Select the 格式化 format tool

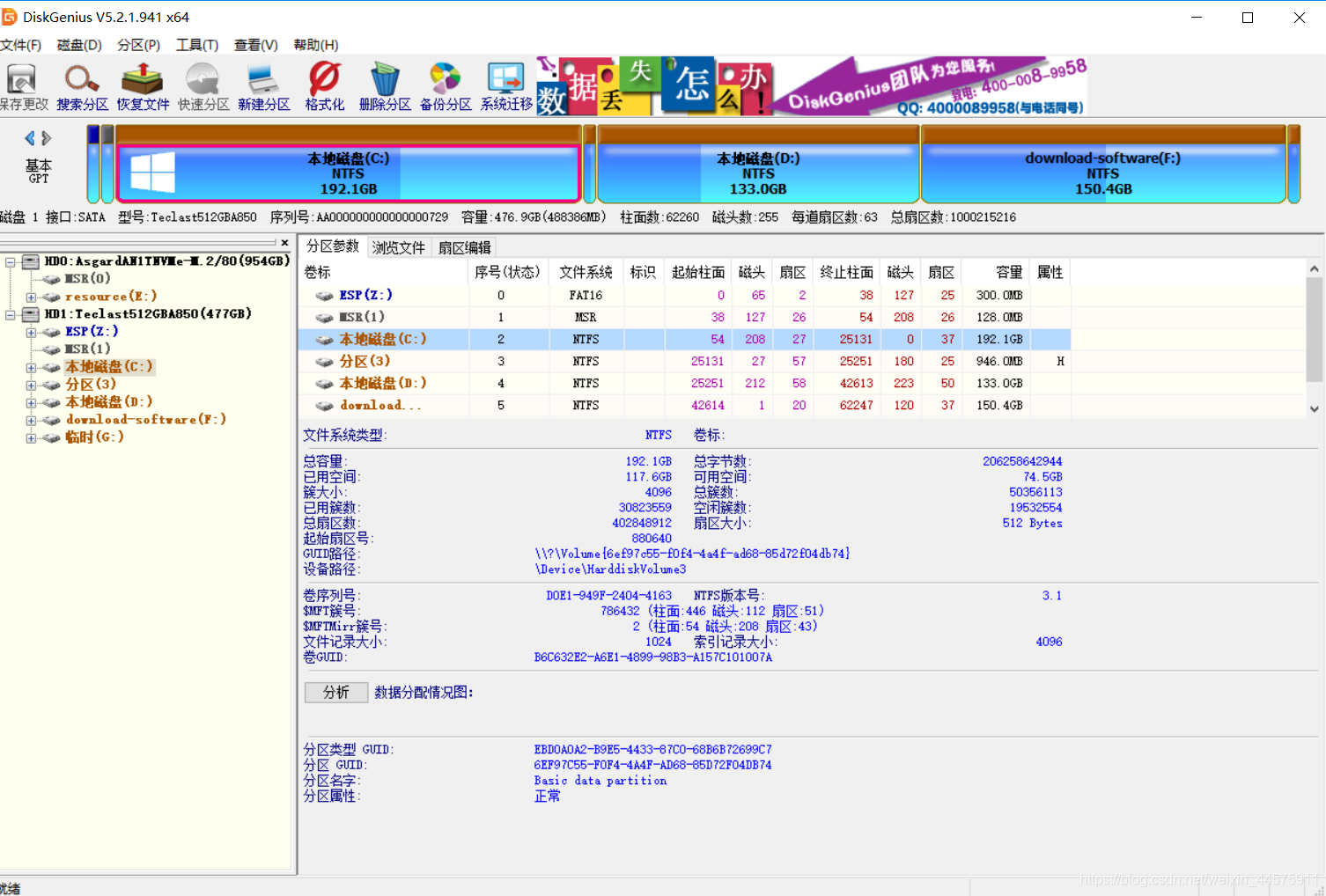(x=323, y=84)
